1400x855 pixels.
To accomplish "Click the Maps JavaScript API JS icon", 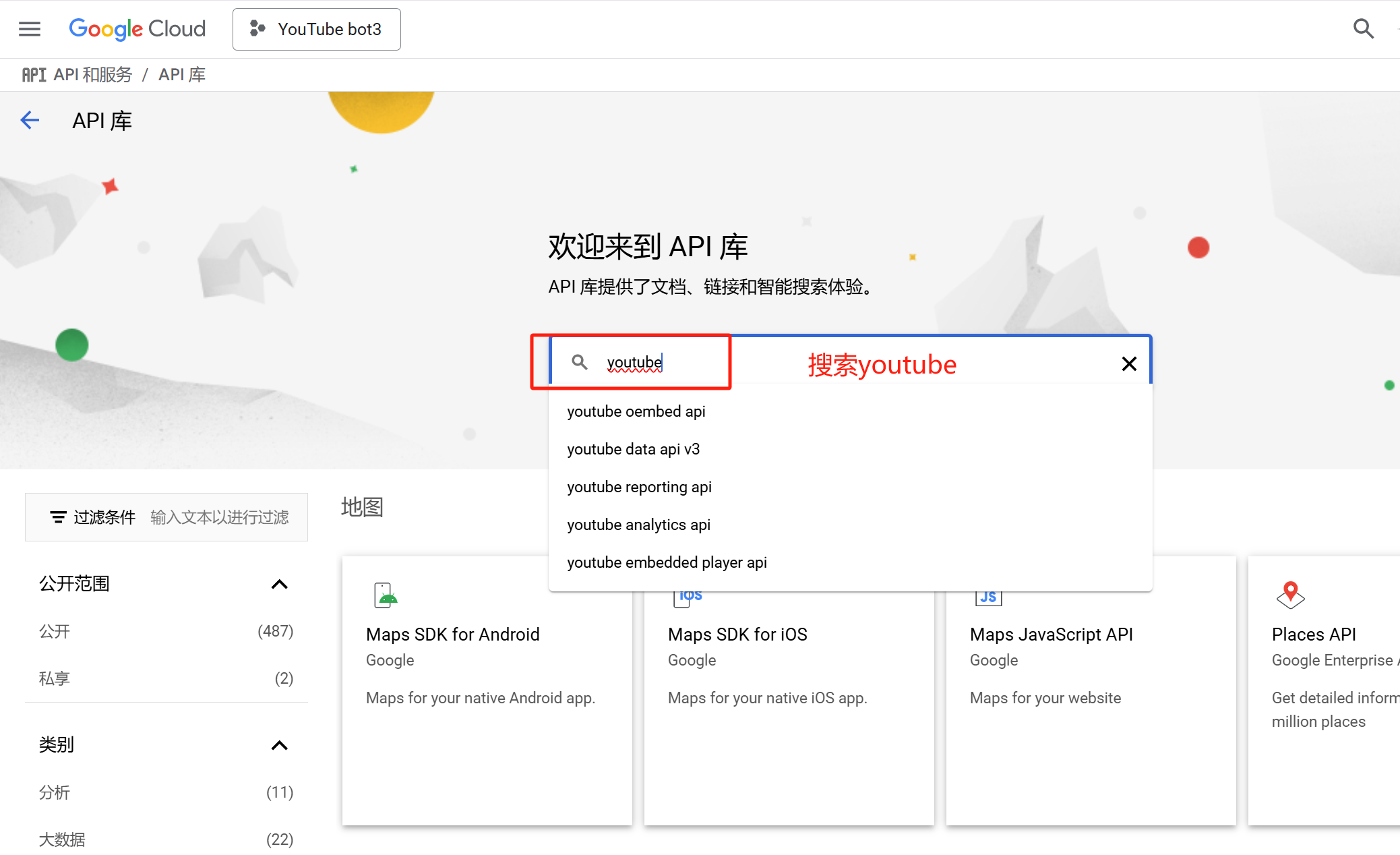I will coord(988,597).
